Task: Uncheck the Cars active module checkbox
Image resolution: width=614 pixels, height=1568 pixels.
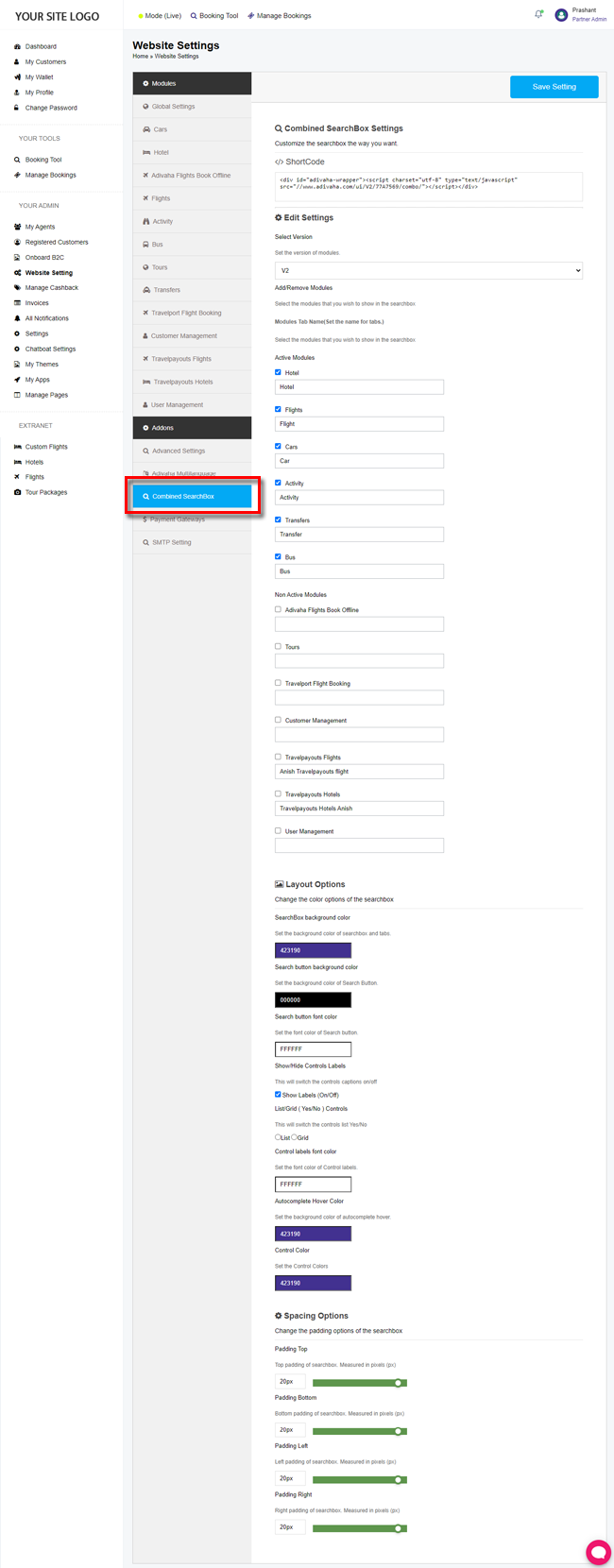Action: (x=278, y=446)
